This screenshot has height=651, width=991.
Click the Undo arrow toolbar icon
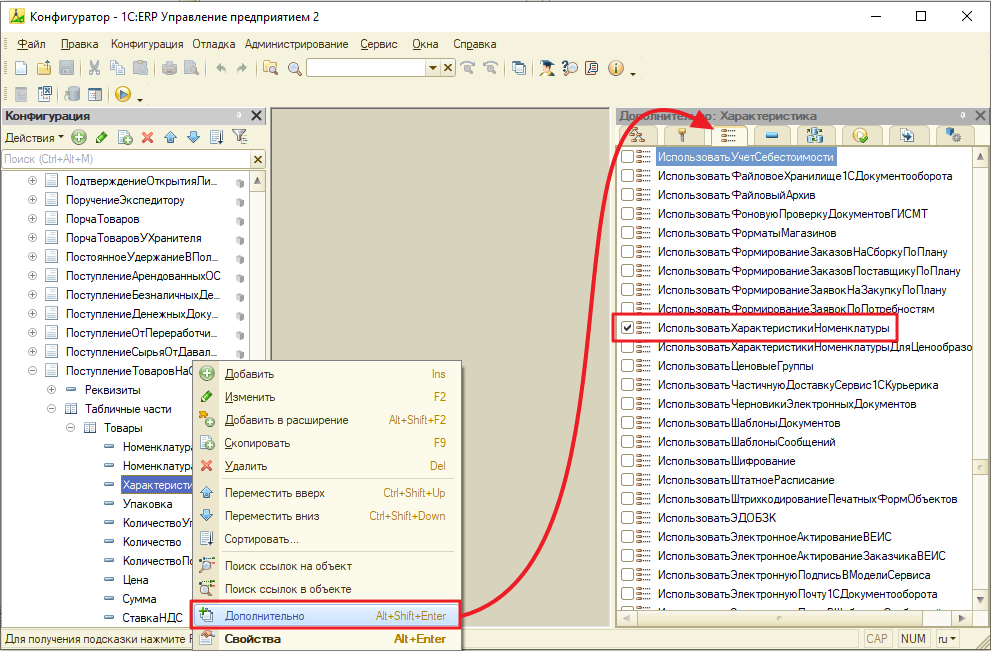pyautogui.click(x=221, y=68)
